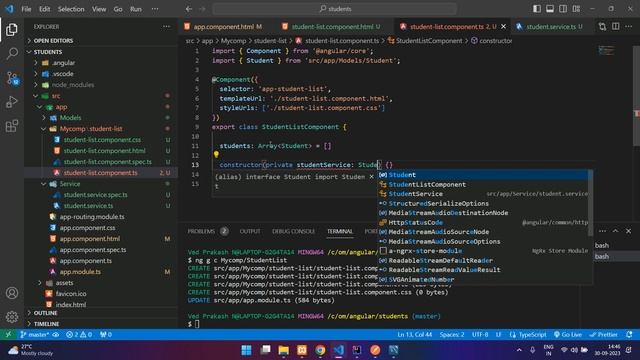This screenshot has height=360, width=640.
Task: Open student.service.ts in explorer tree
Action: (88, 206)
